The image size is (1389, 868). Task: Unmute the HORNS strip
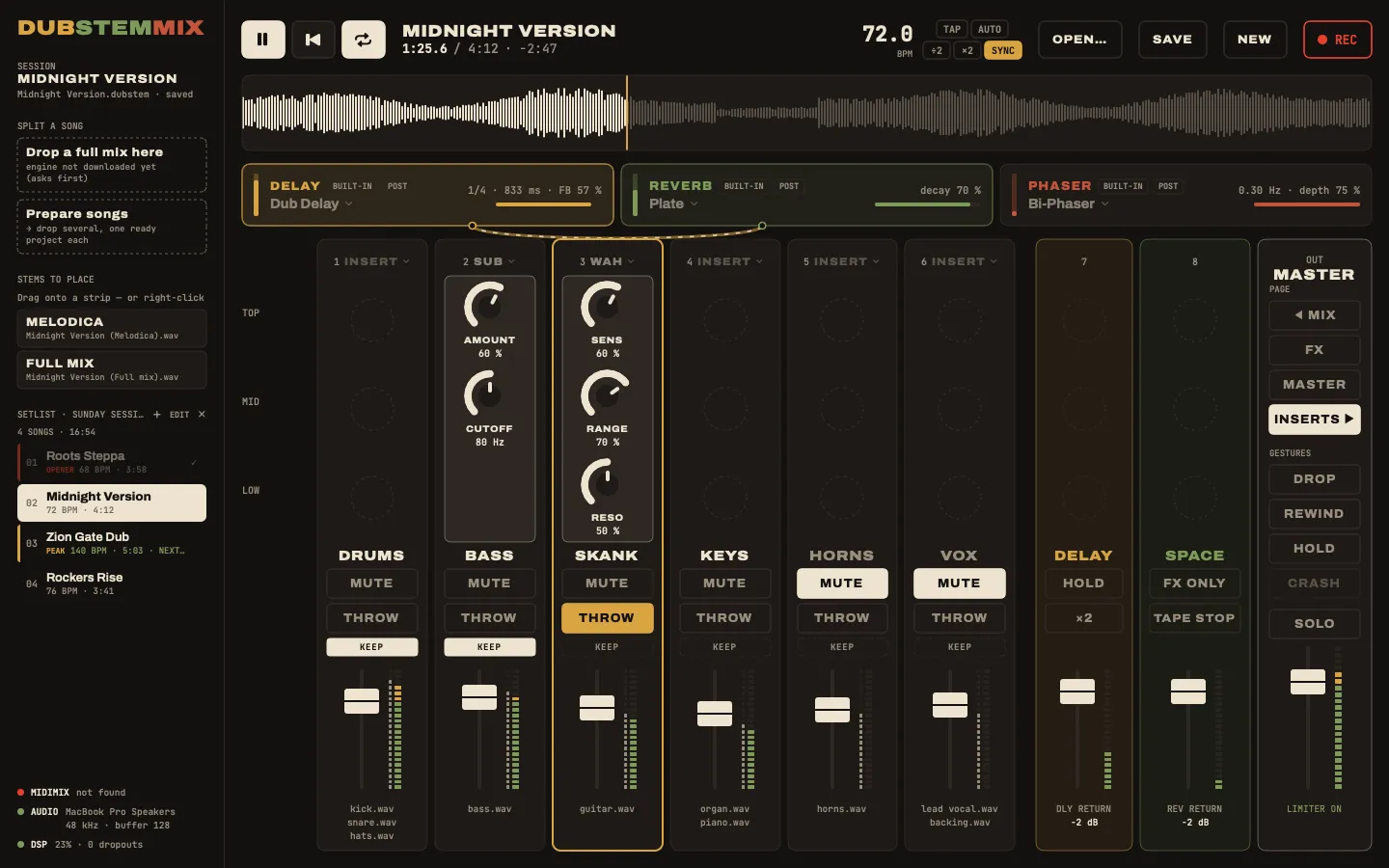click(x=841, y=583)
